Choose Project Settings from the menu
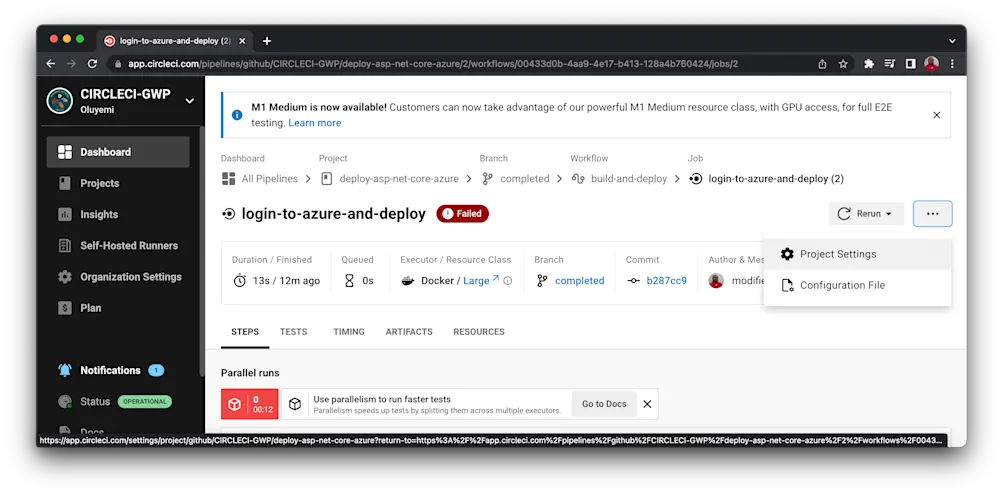The height and width of the screenshot is (495, 1003). (857, 254)
